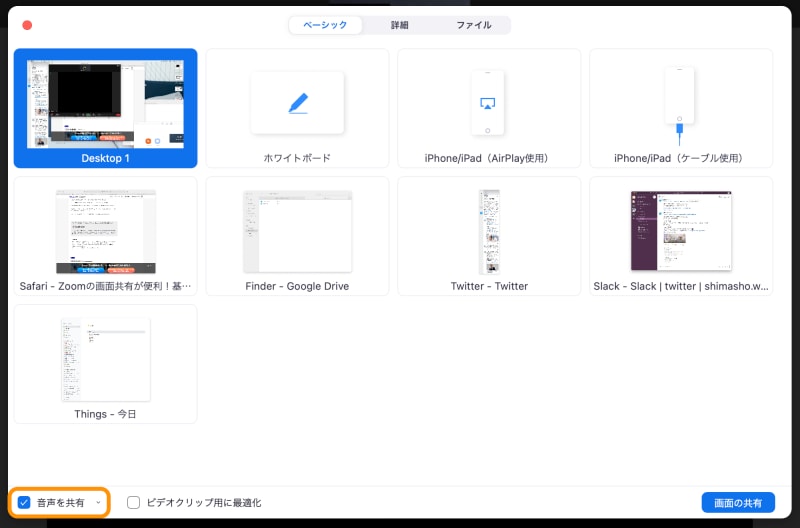Click the Twitter - Twitter label
The width and height of the screenshot is (800, 528).
489,286
